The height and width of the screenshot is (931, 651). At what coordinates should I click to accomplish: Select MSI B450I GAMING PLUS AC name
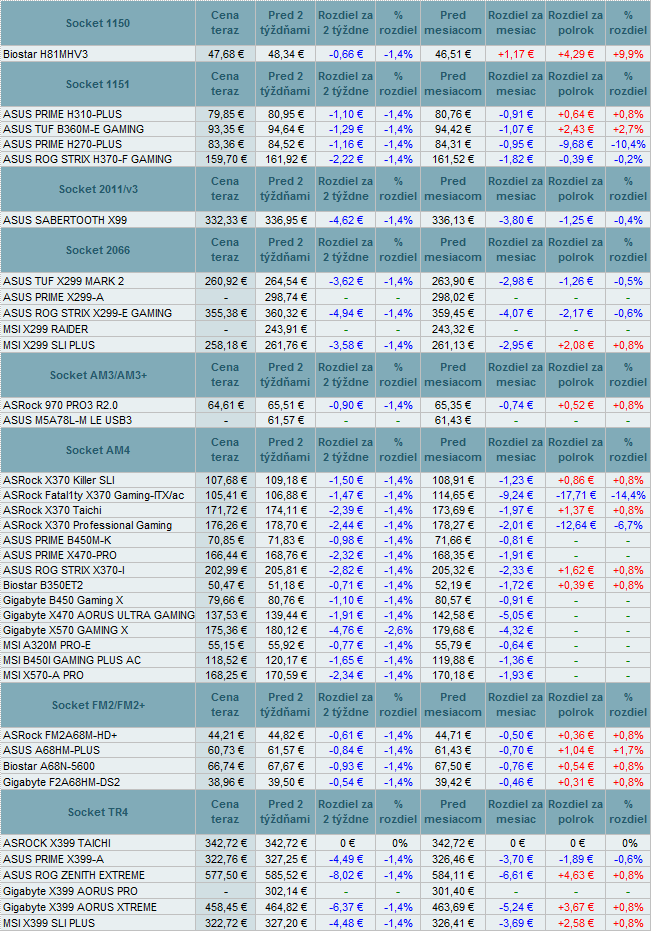click(72, 660)
